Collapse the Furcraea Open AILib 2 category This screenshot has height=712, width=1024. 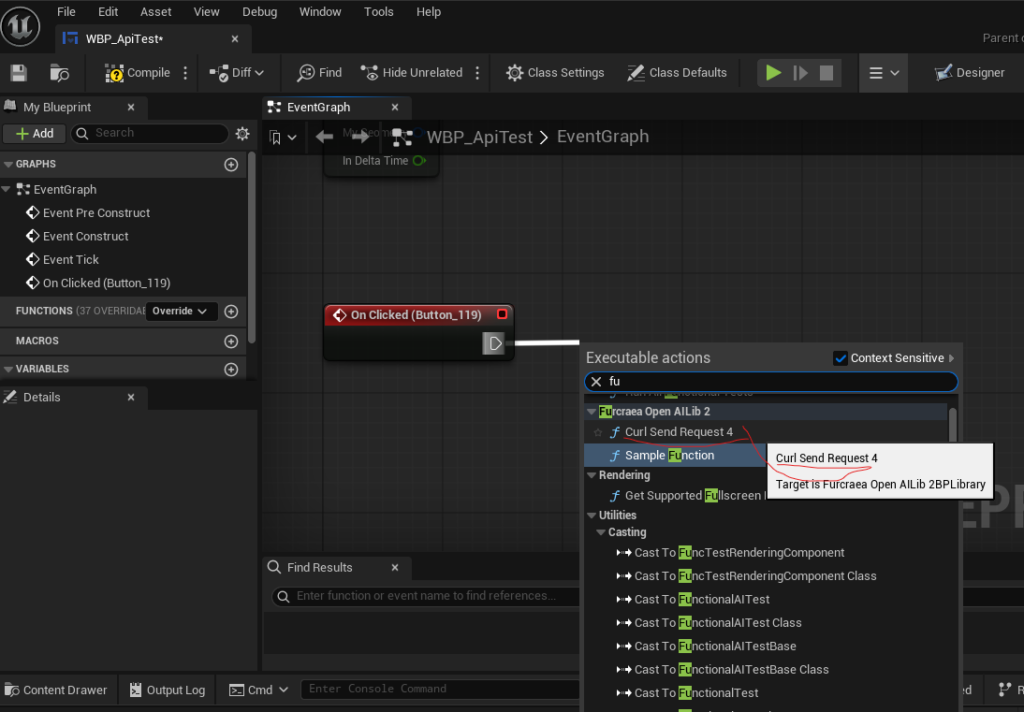(x=591, y=412)
